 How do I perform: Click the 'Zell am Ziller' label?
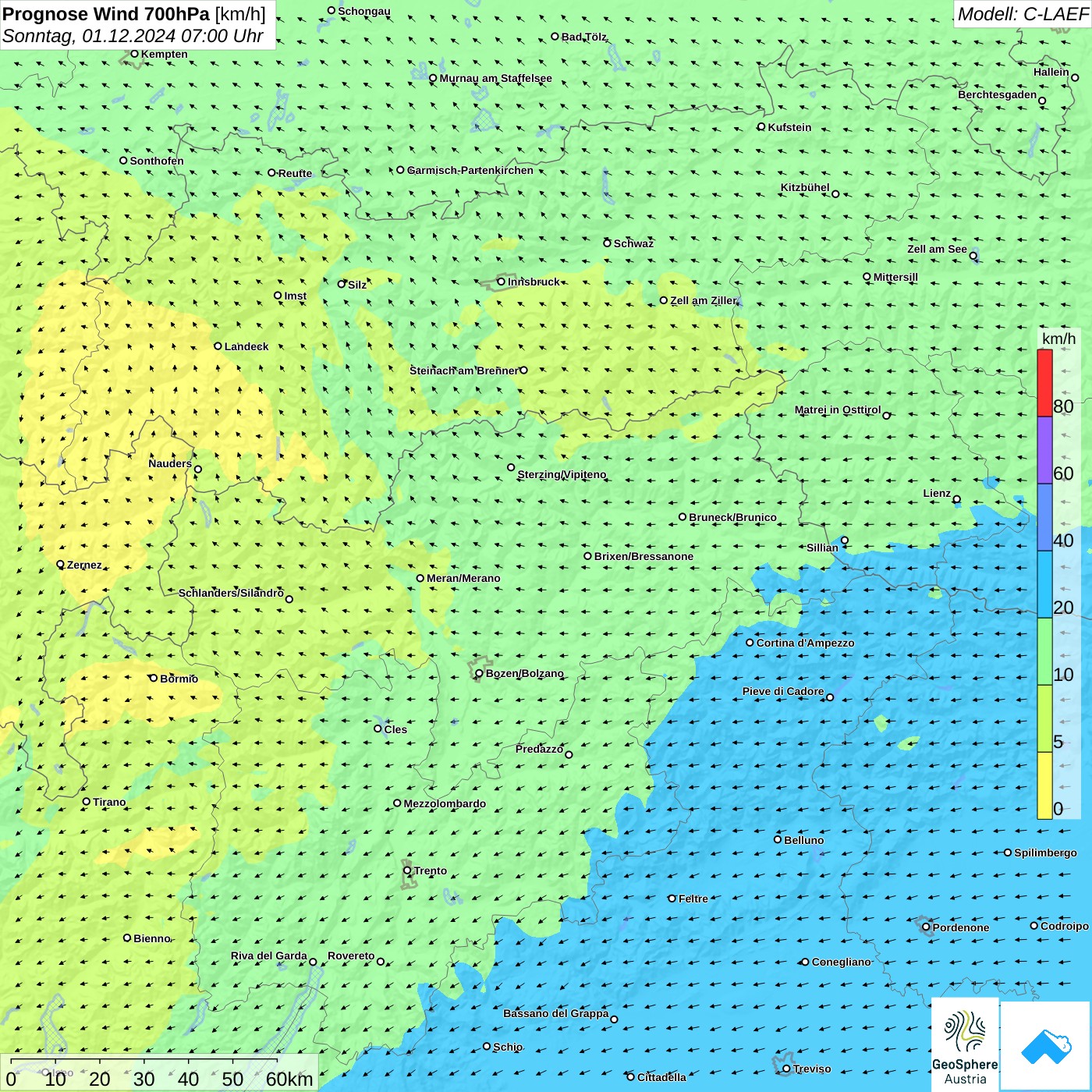(703, 300)
